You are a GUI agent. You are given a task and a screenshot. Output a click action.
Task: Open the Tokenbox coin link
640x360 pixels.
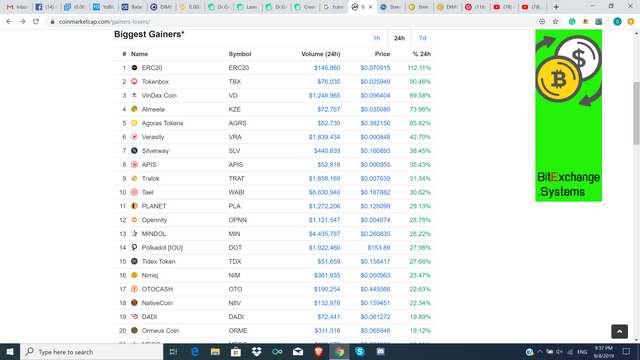[155, 82]
